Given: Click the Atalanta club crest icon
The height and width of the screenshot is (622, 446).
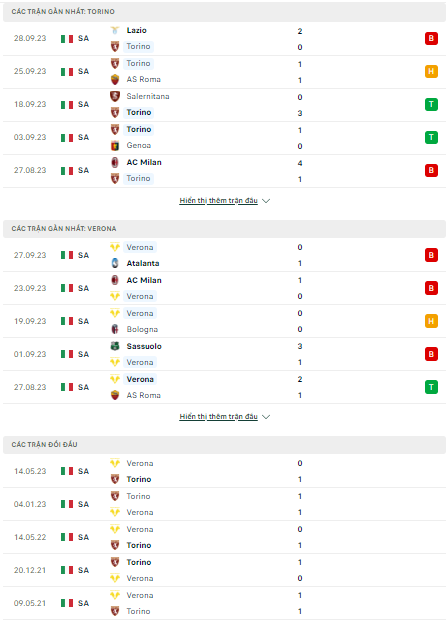Looking at the screenshot, I should coord(115,263).
